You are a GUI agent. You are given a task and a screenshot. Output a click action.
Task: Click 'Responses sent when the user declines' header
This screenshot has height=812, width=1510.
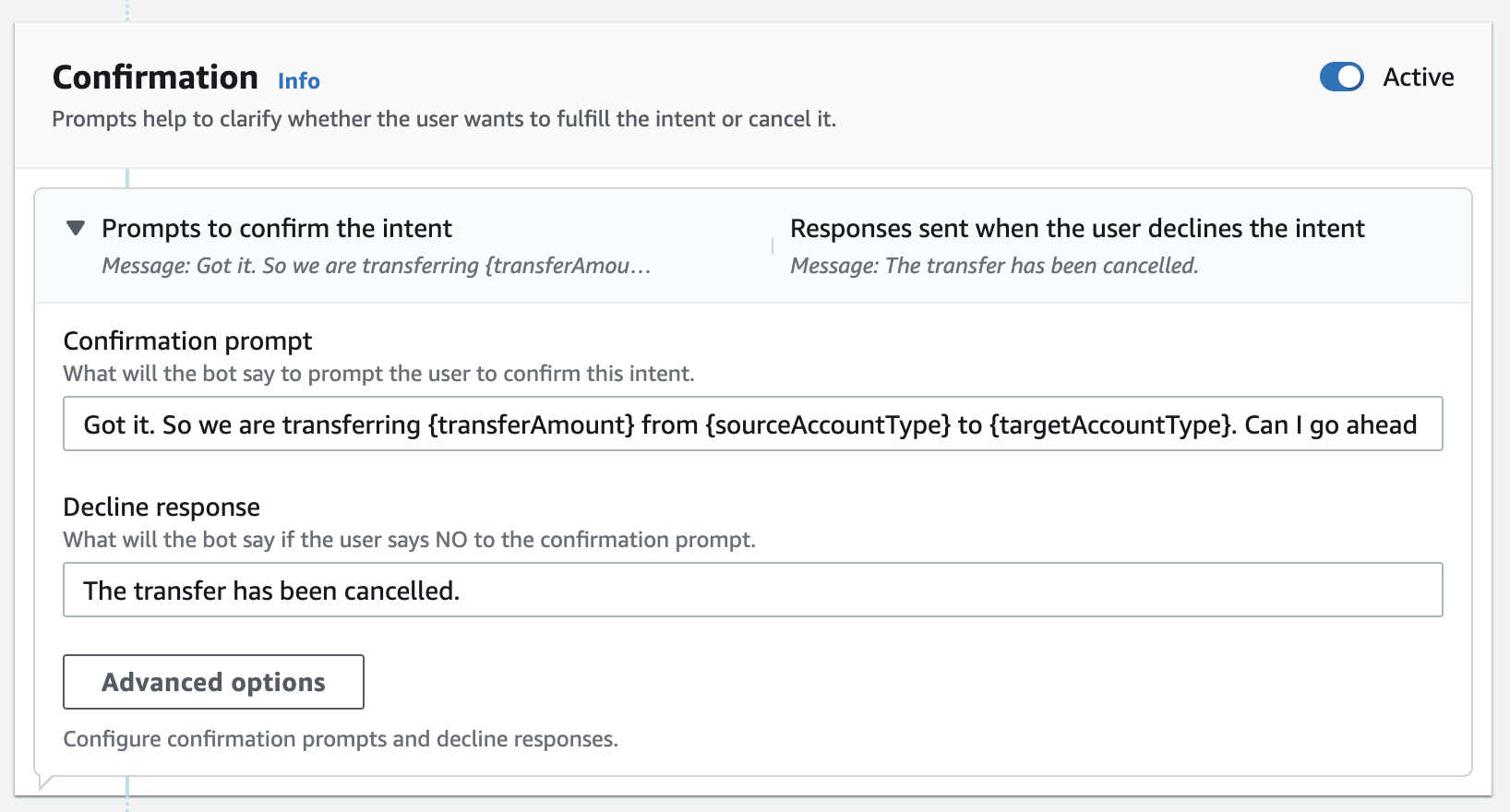pyautogui.click(x=1077, y=228)
